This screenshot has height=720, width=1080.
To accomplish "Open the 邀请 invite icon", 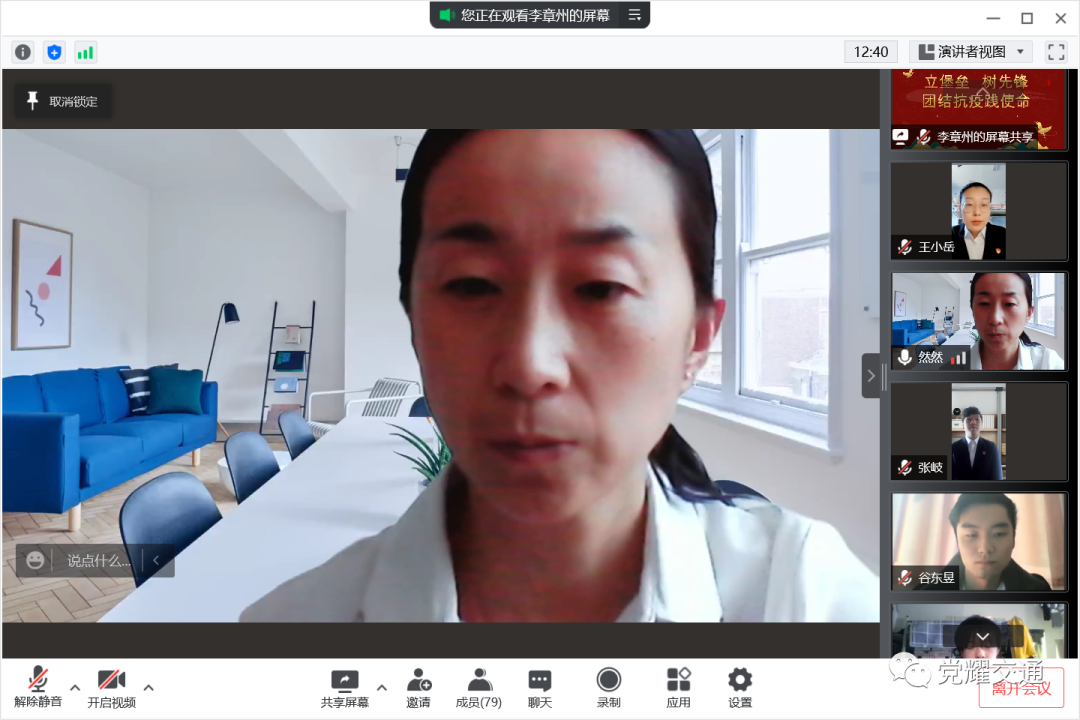I will tap(418, 688).
